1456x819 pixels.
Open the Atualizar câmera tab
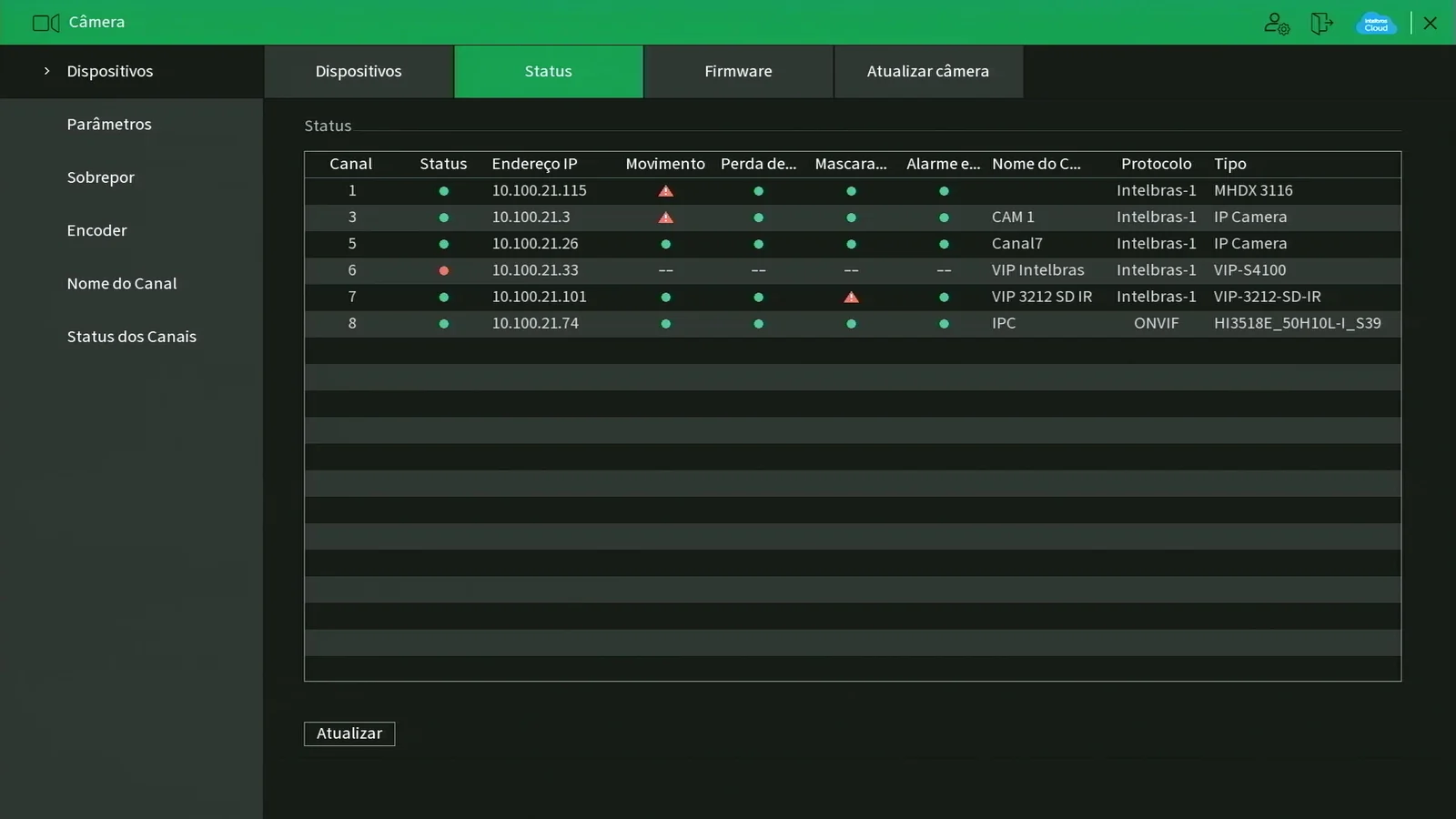coord(928,71)
